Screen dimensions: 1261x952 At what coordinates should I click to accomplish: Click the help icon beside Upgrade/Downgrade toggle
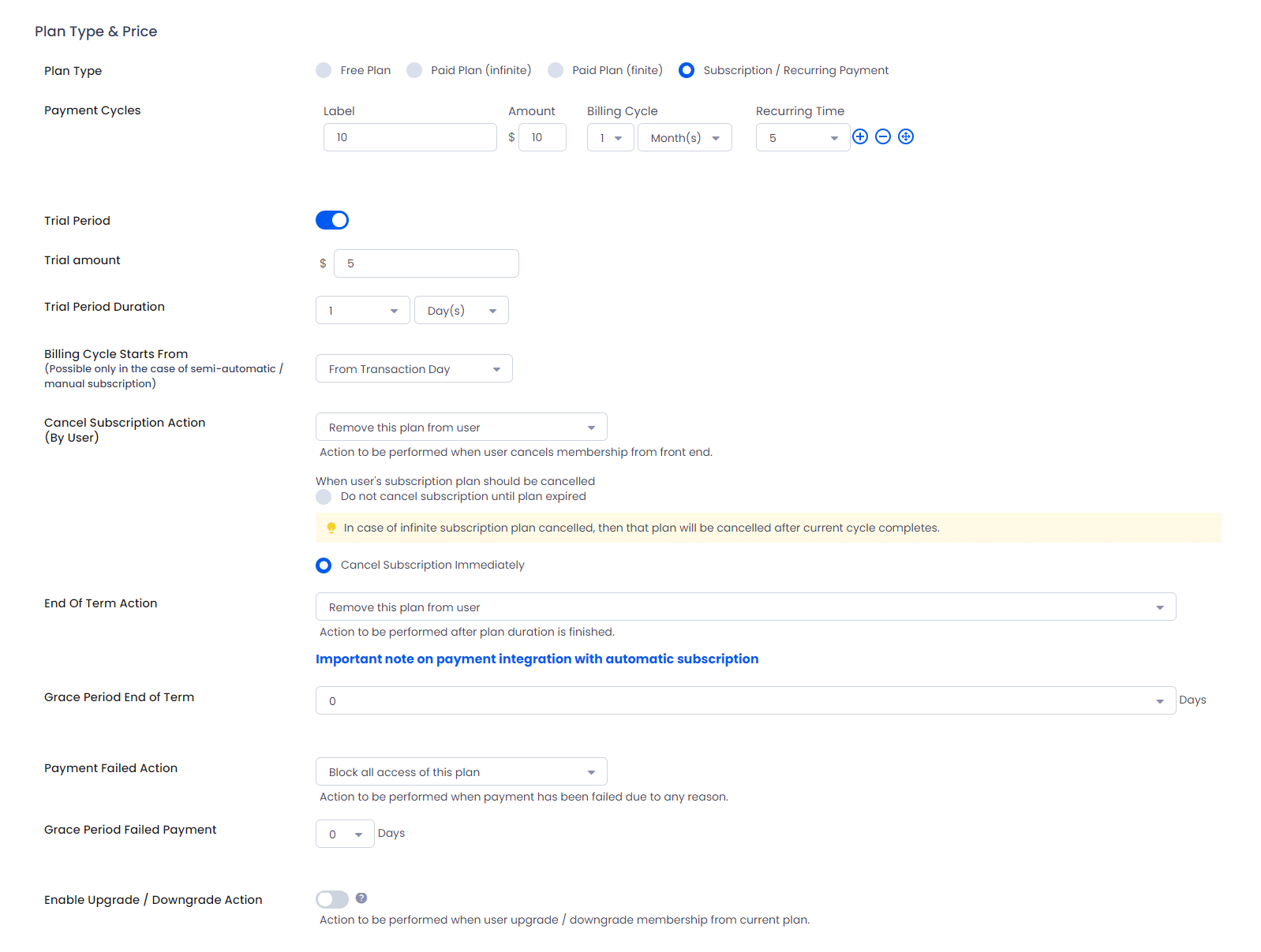(361, 898)
